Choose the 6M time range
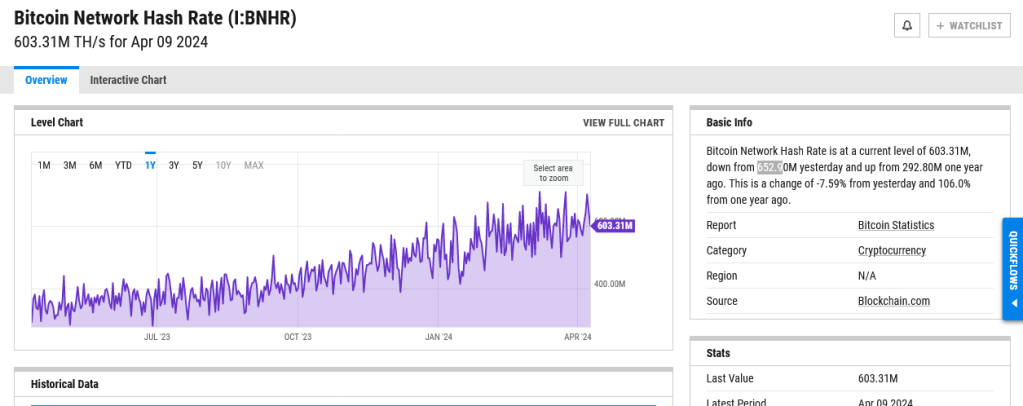 coord(96,165)
